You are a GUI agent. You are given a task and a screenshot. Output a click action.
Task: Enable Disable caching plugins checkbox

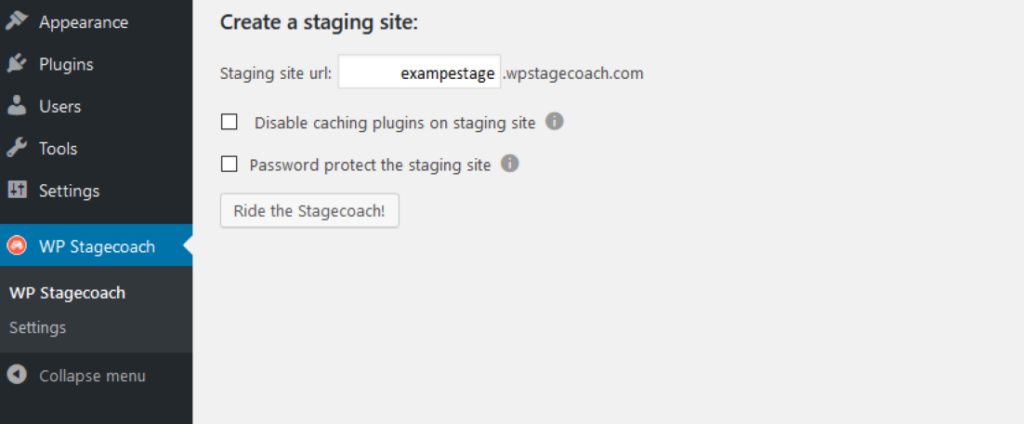pyautogui.click(x=229, y=122)
